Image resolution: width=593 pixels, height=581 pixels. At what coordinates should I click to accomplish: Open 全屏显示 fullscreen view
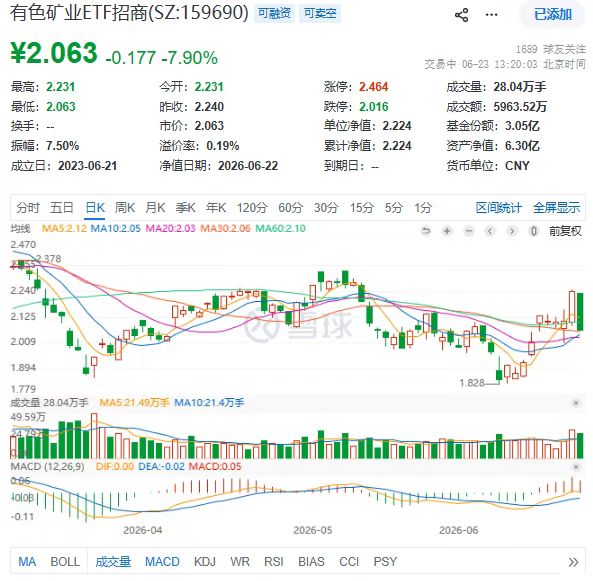click(x=556, y=208)
